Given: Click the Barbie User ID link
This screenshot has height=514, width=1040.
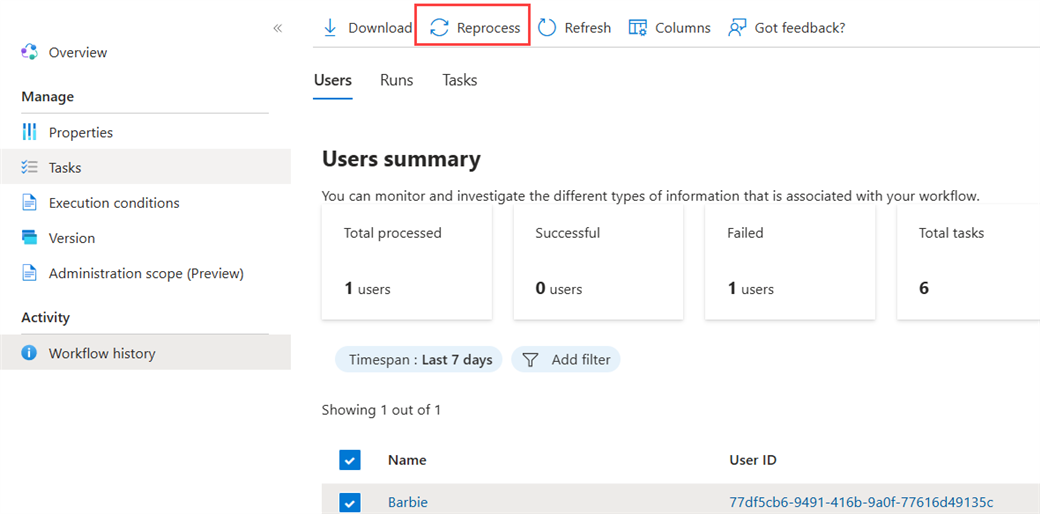Looking at the screenshot, I should (x=861, y=502).
